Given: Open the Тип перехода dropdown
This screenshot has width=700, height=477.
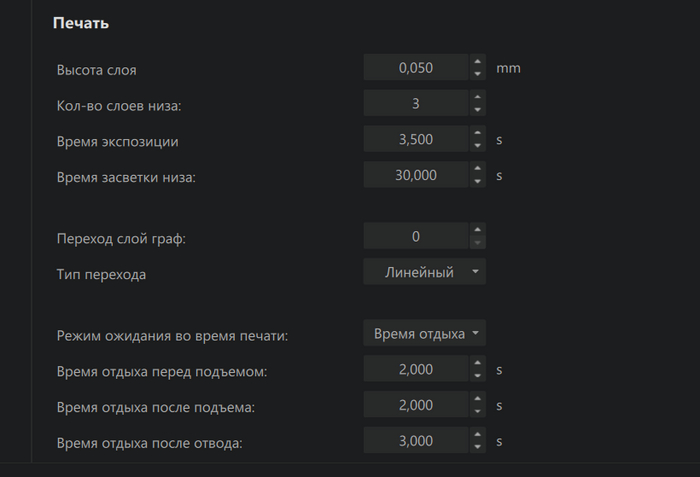Looking at the screenshot, I should pyautogui.click(x=425, y=272).
